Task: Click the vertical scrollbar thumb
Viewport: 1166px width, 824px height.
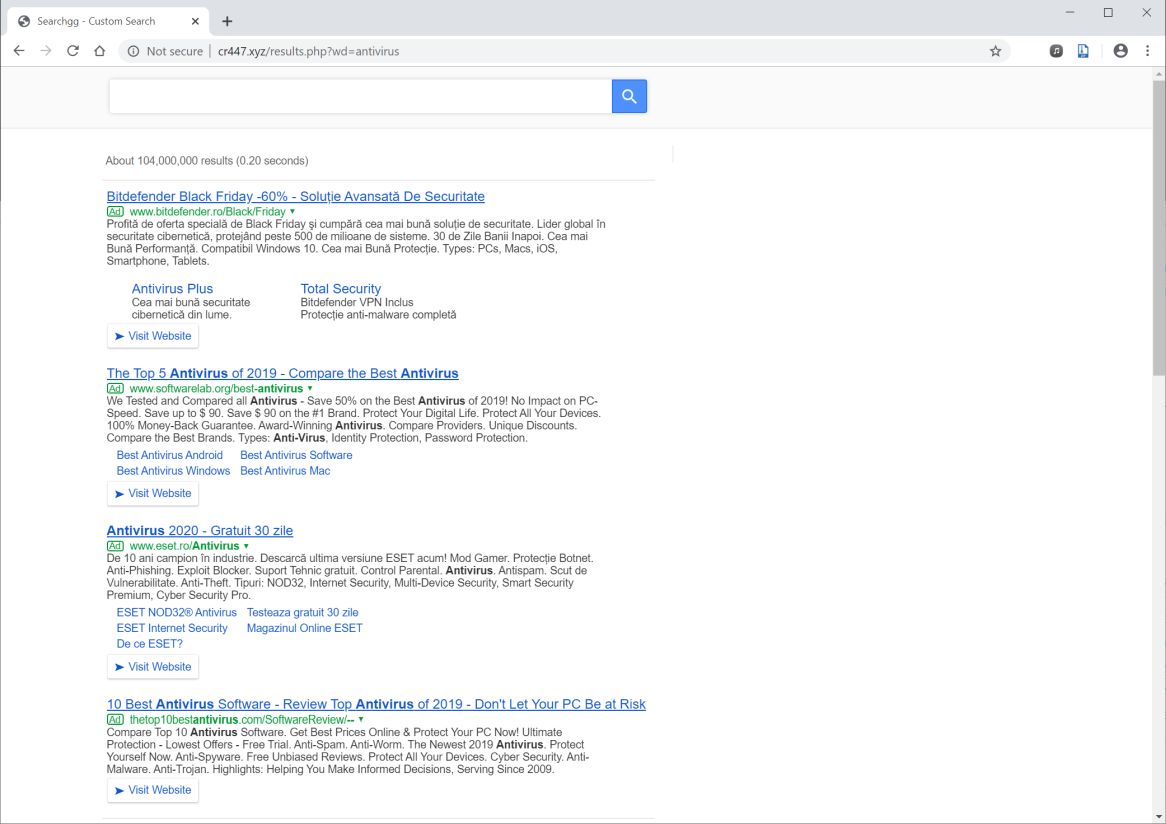Action: [1159, 227]
